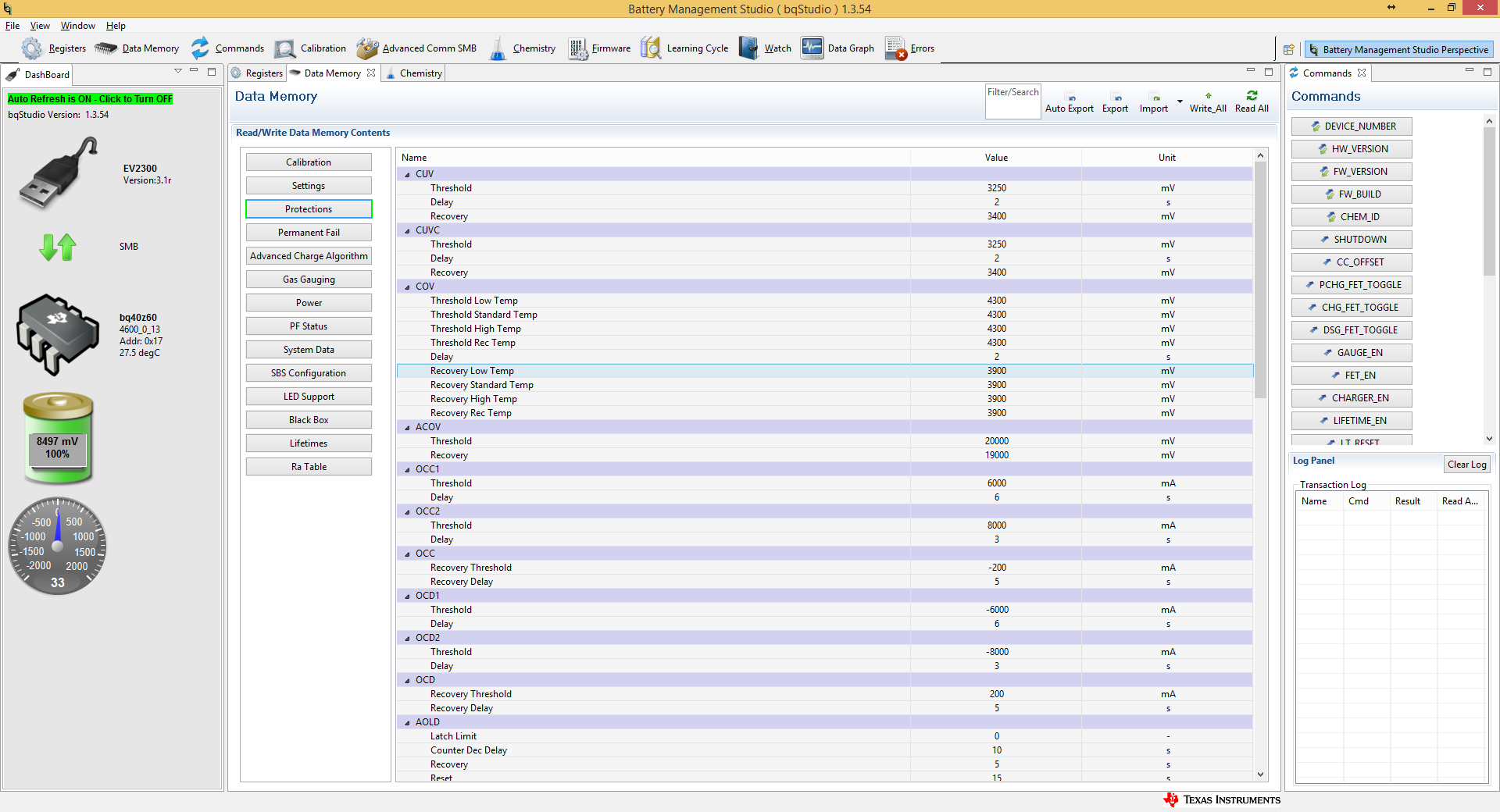This screenshot has height=812, width=1500.
Task: Click the Value column header
Action: click(x=996, y=158)
